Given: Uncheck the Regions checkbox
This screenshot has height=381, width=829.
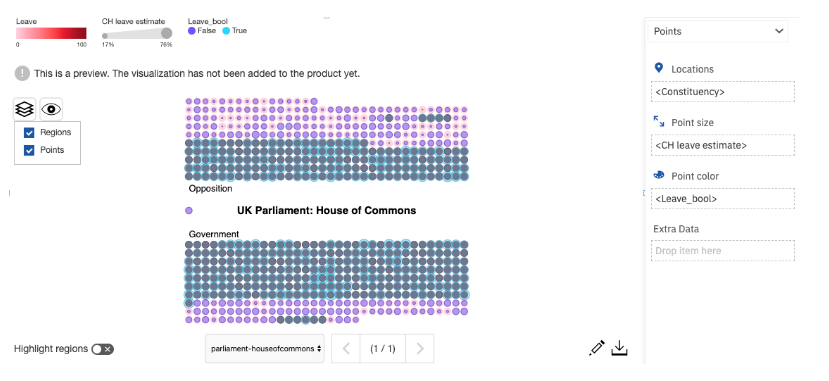Looking at the screenshot, I should (x=30, y=133).
